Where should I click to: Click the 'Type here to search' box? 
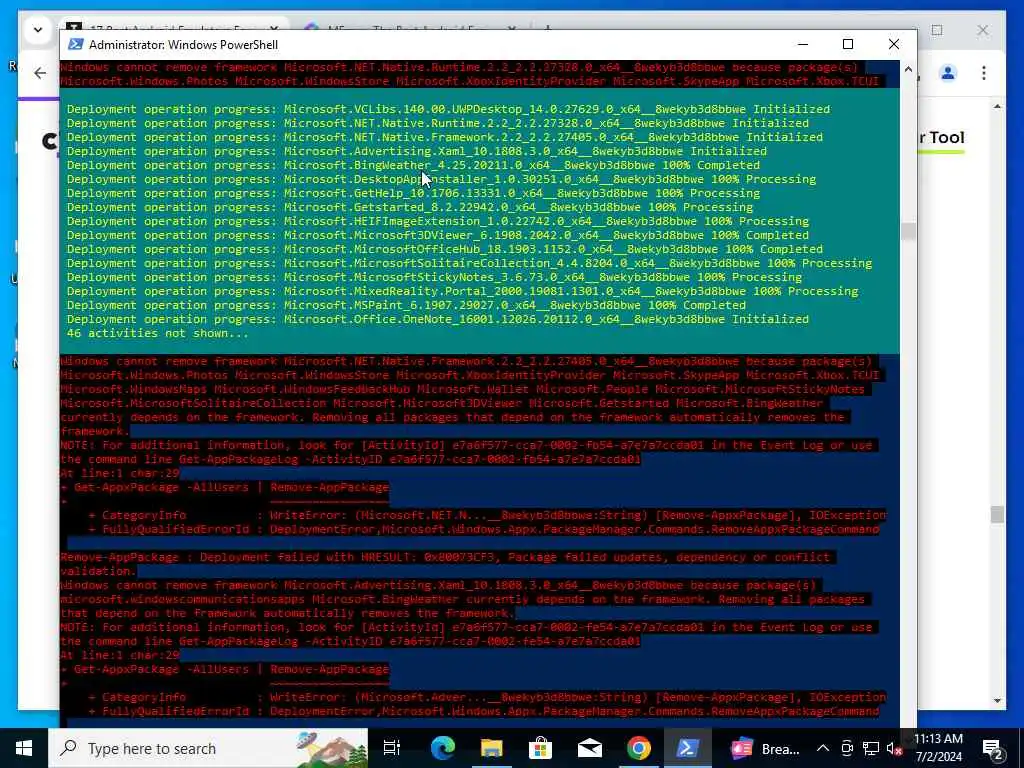pos(208,748)
